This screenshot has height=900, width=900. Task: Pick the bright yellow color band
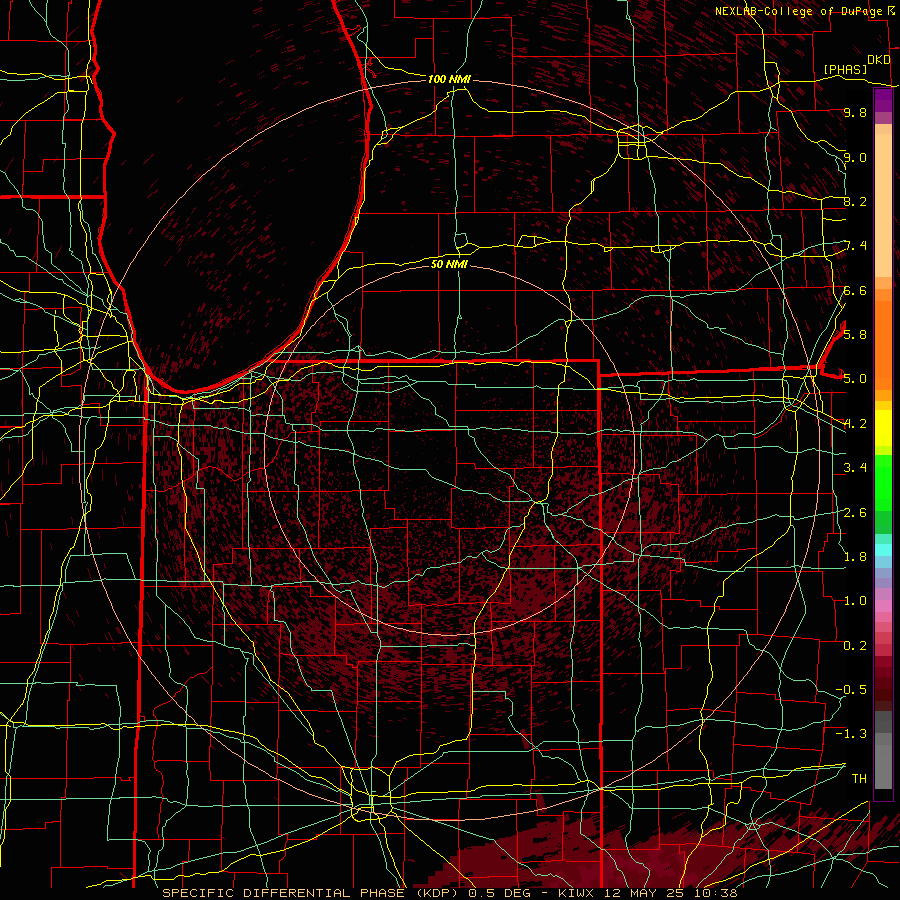coord(883,428)
